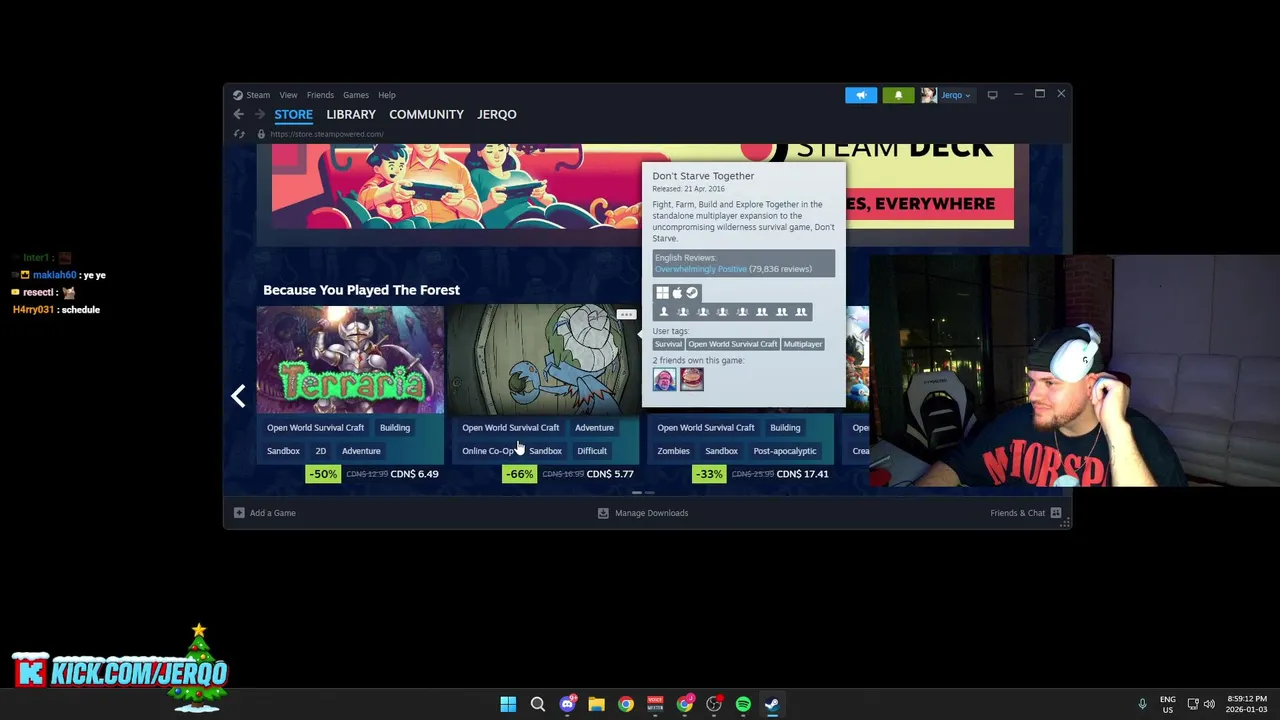Click the Building tag on Terraria card

tap(395, 428)
